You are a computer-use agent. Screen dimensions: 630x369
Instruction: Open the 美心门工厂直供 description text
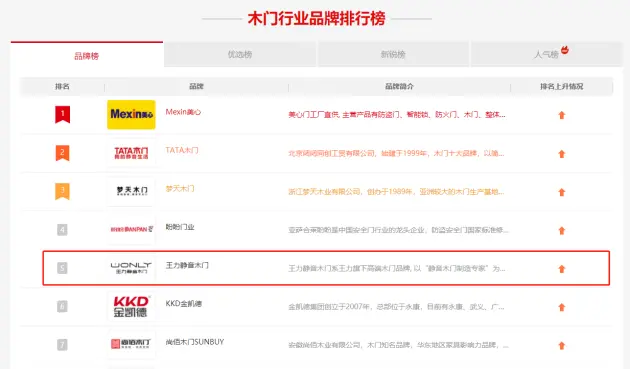pos(397,115)
